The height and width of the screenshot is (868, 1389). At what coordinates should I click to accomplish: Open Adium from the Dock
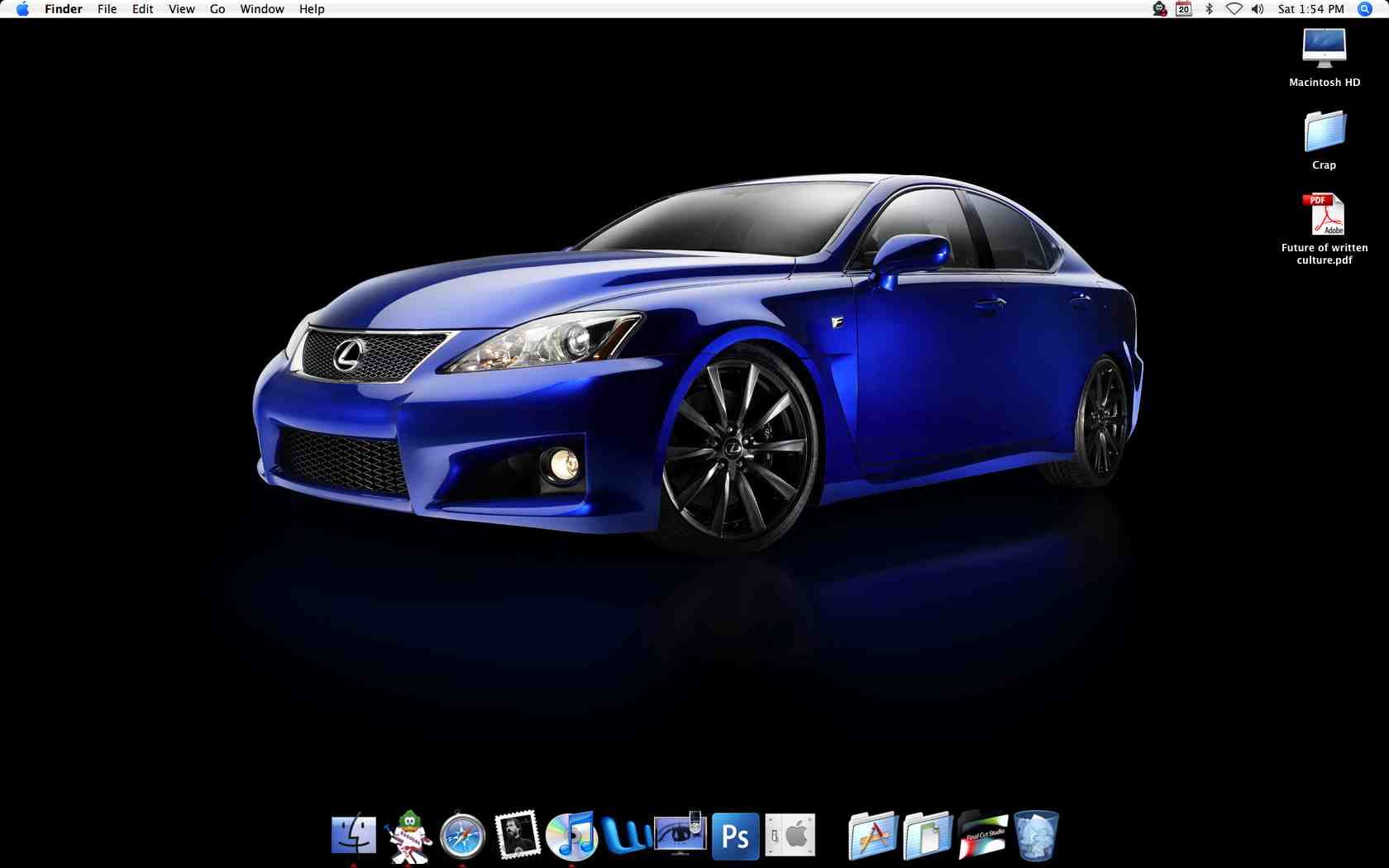click(408, 836)
